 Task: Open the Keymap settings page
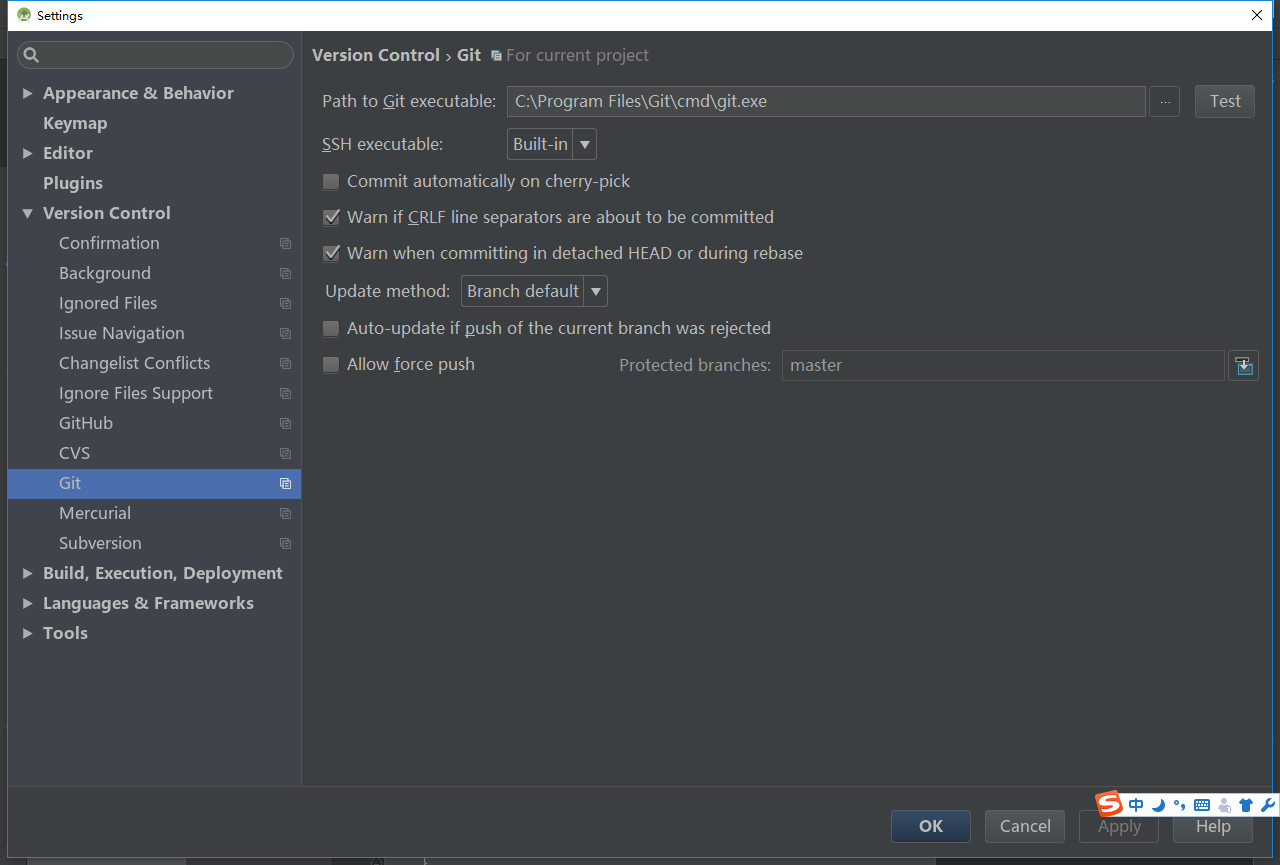(x=75, y=123)
